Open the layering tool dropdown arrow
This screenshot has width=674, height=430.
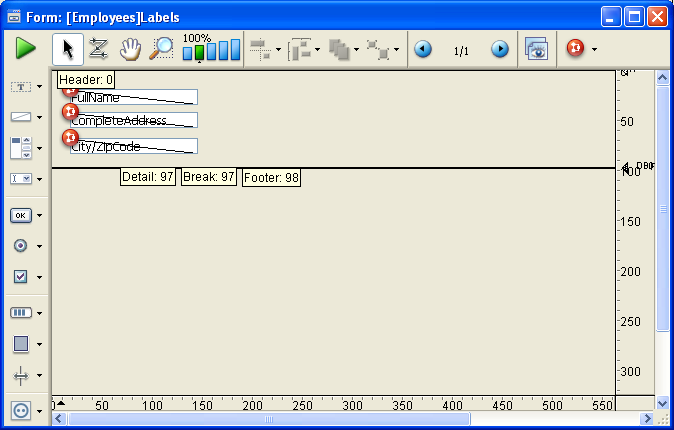[356, 49]
